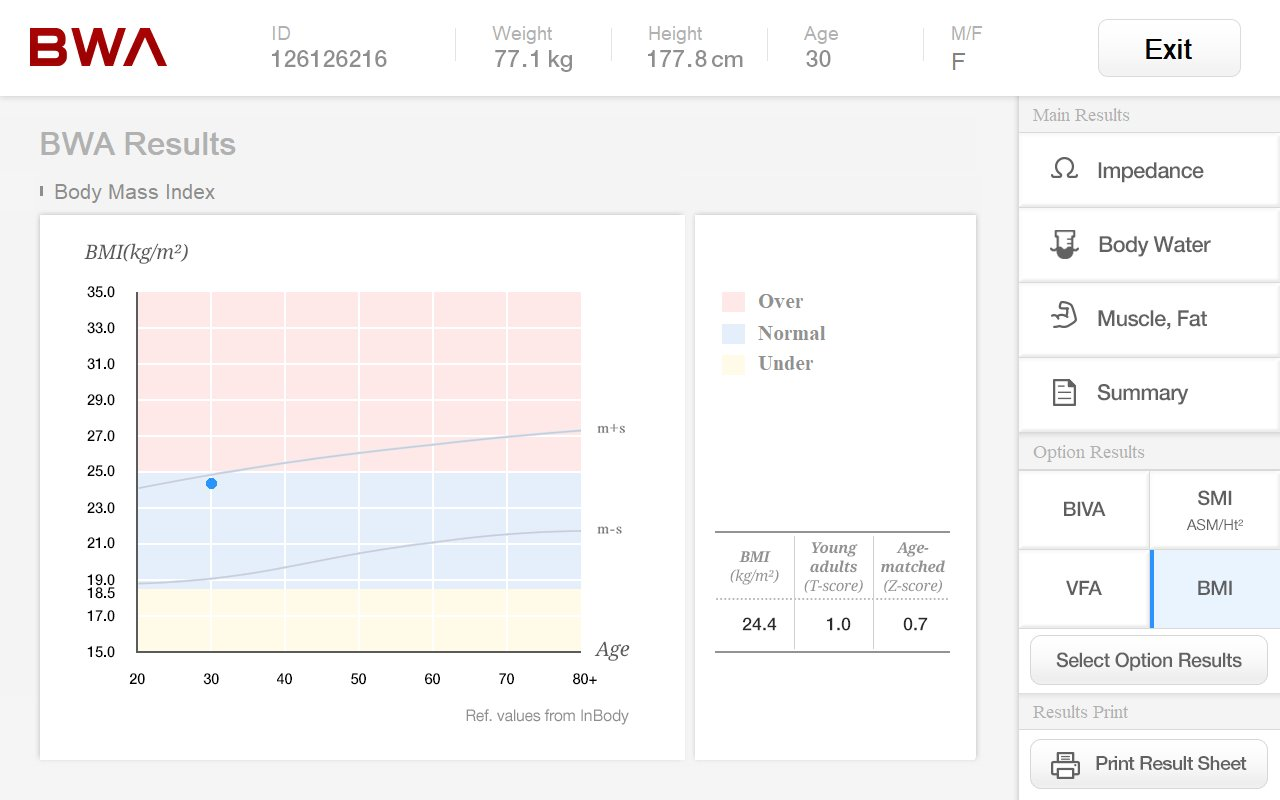Screen dimensions: 1280x800
Task: Open Select Option Results
Action: [1148, 661]
